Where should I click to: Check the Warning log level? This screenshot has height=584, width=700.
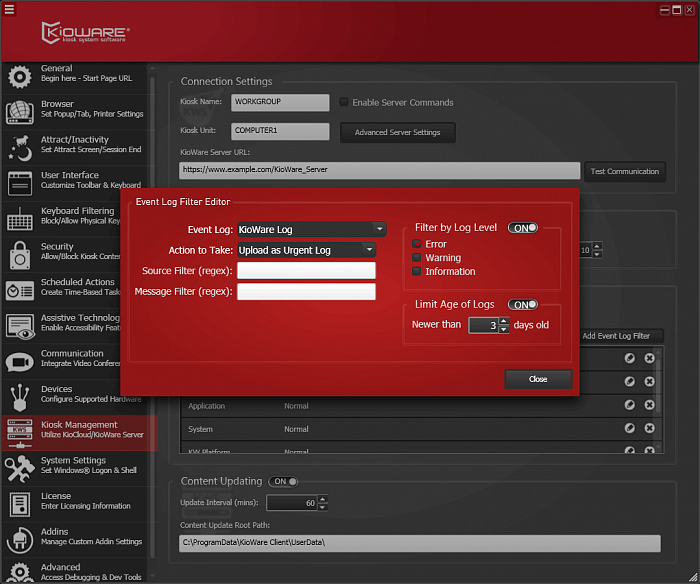point(417,258)
